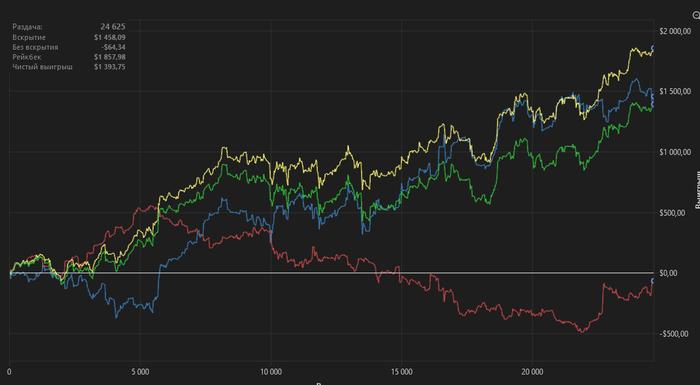This screenshot has height=385, width=700.
Task: Click the -$64,34 non-showdown value
Action: click(x=113, y=47)
